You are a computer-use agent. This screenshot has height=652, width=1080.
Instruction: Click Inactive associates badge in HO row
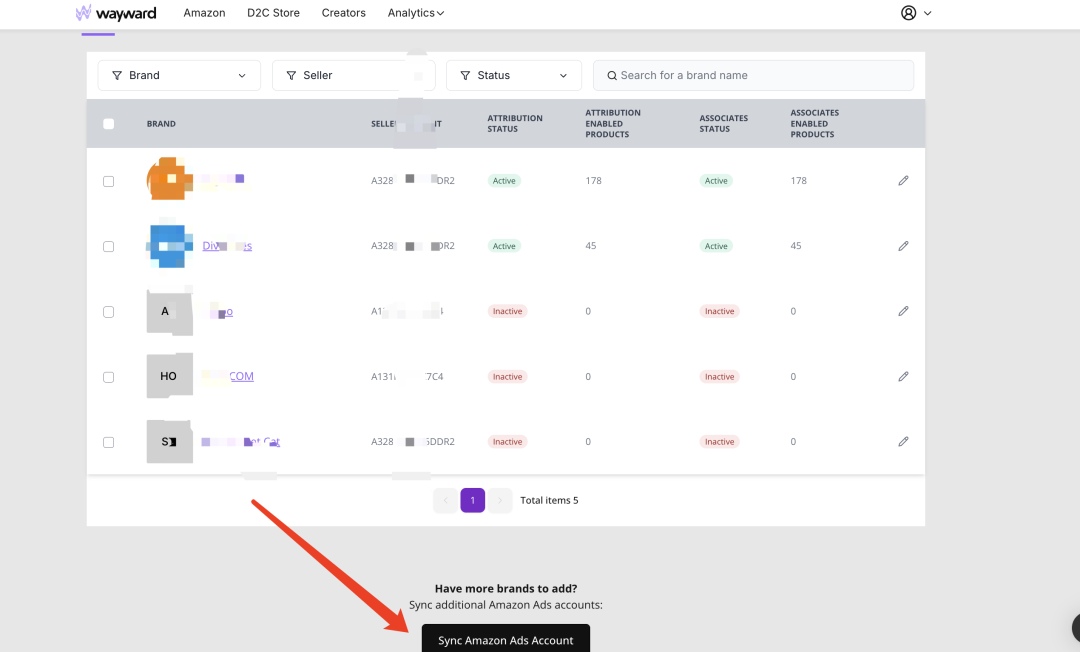pyautogui.click(x=720, y=377)
